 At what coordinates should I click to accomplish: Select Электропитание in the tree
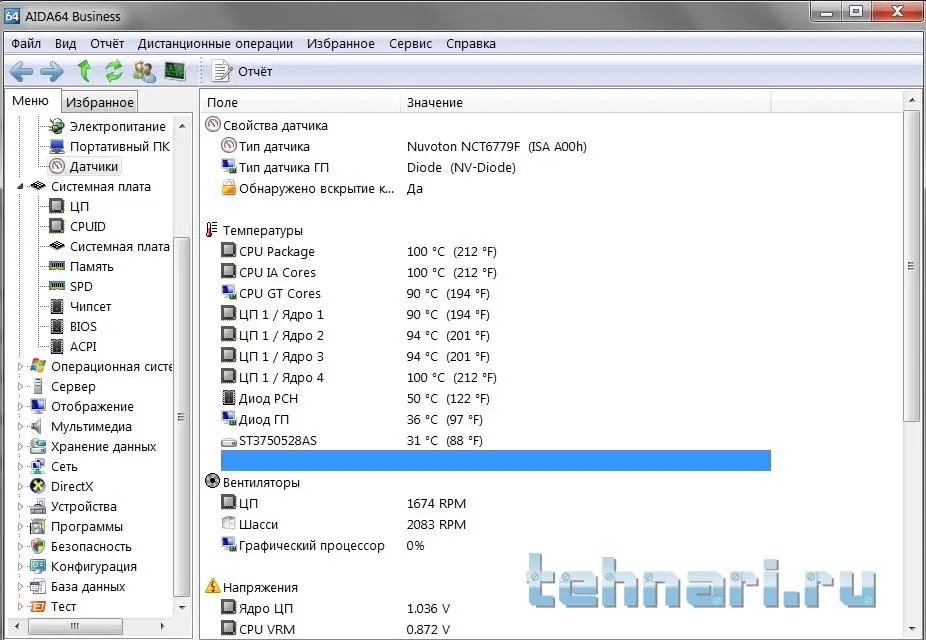pos(118,126)
